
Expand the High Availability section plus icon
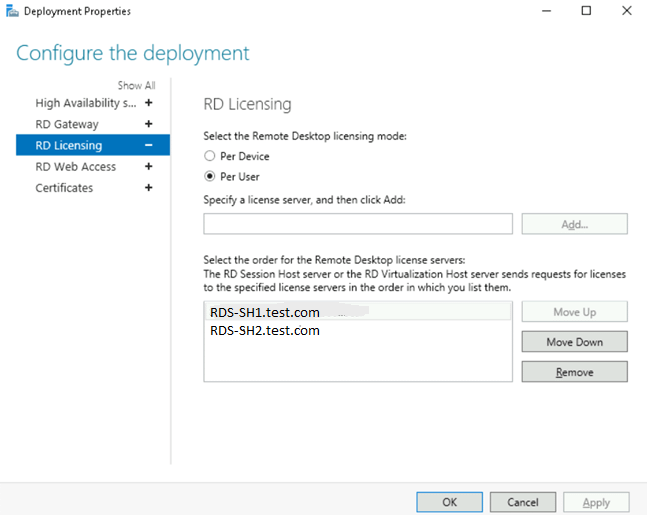click(x=149, y=103)
